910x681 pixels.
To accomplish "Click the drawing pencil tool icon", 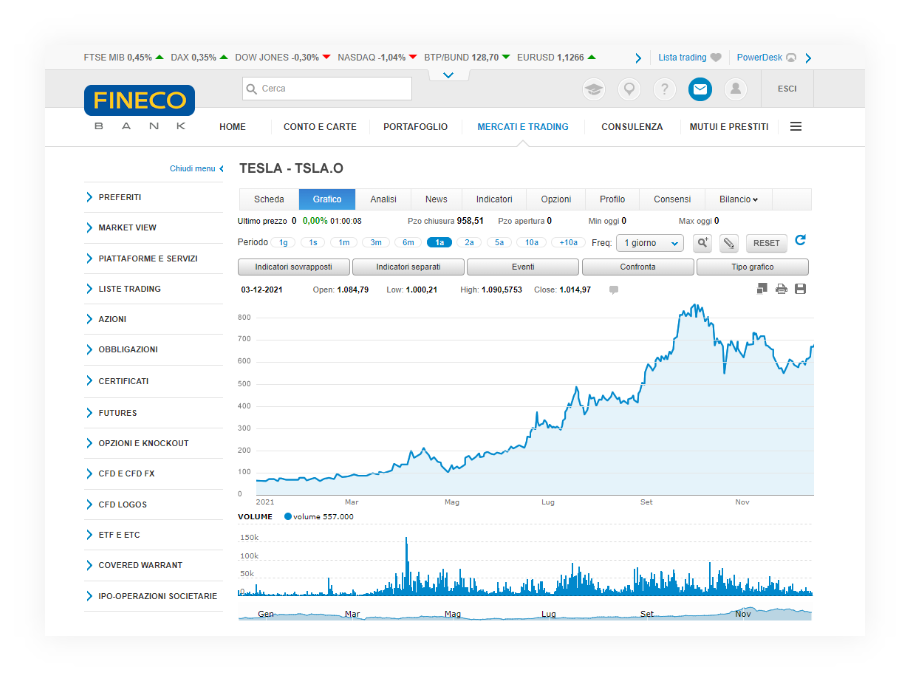I will tap(728, 243).
